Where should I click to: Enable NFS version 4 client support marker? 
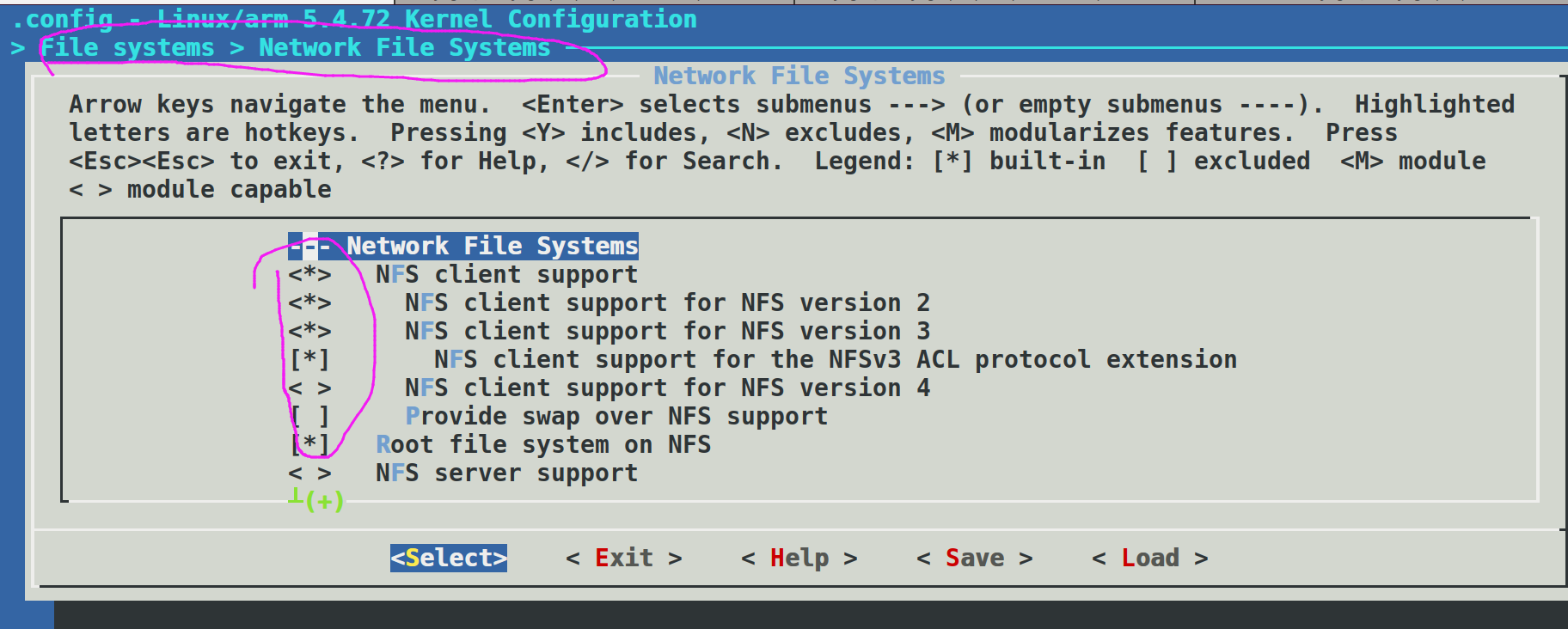tap(309, 388)
